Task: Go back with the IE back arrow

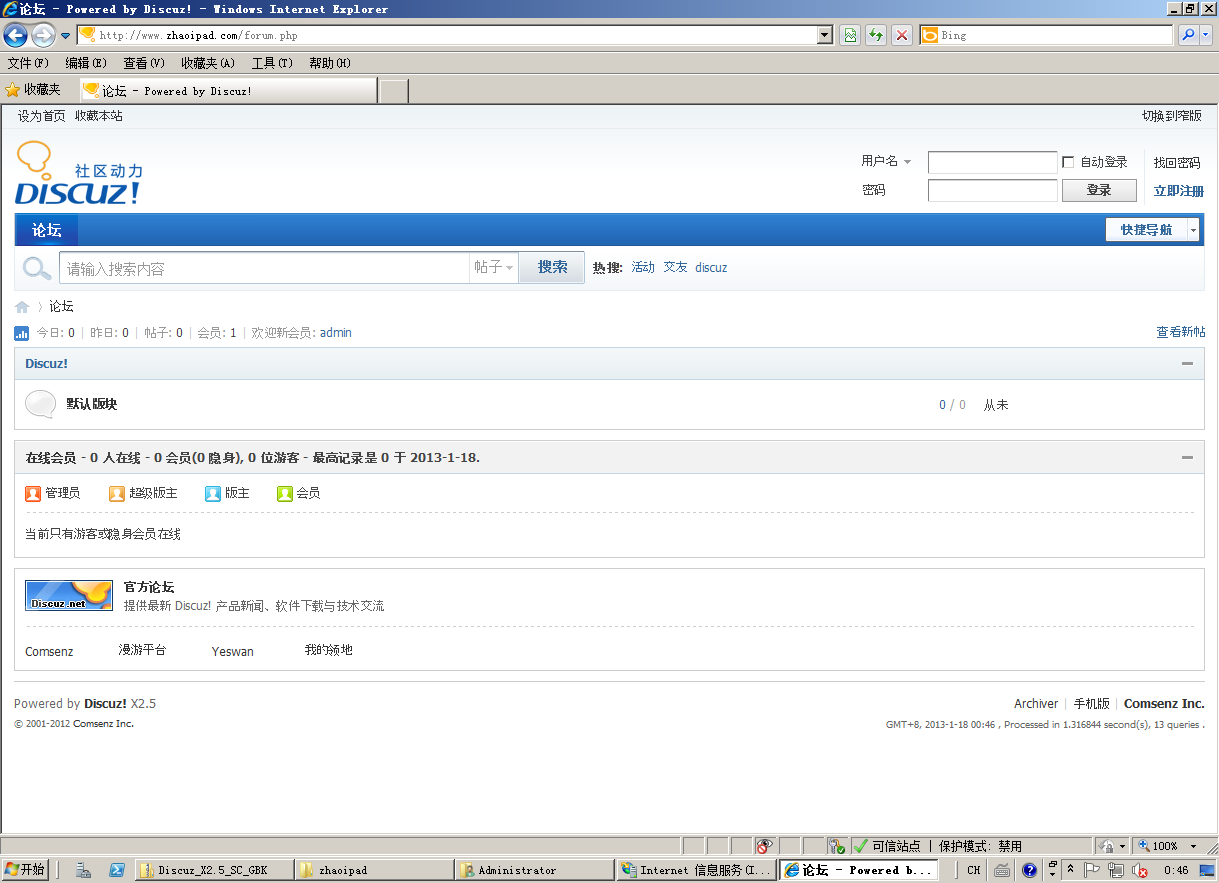Action: (x=15, y=35)
